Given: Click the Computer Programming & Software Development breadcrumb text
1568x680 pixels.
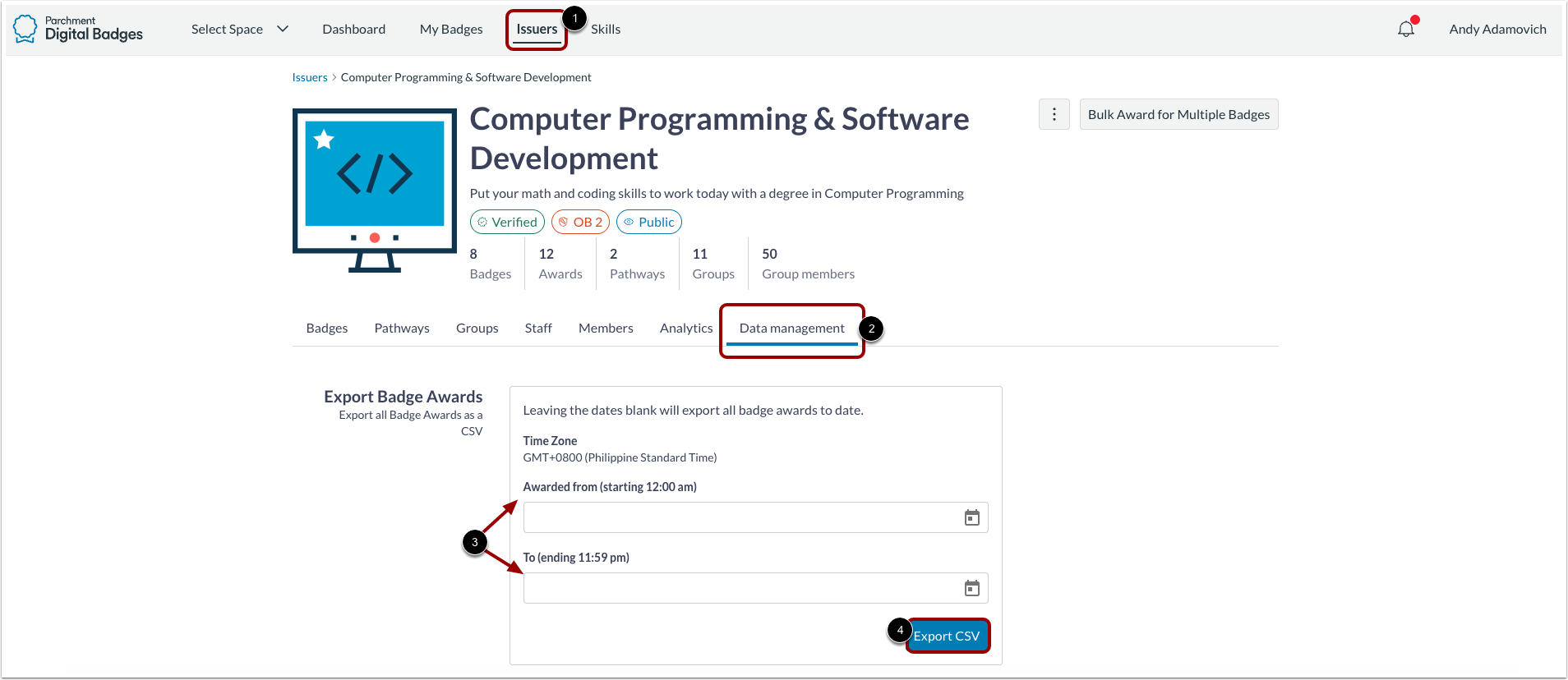Looking at the screenshot, I should 466,77.
